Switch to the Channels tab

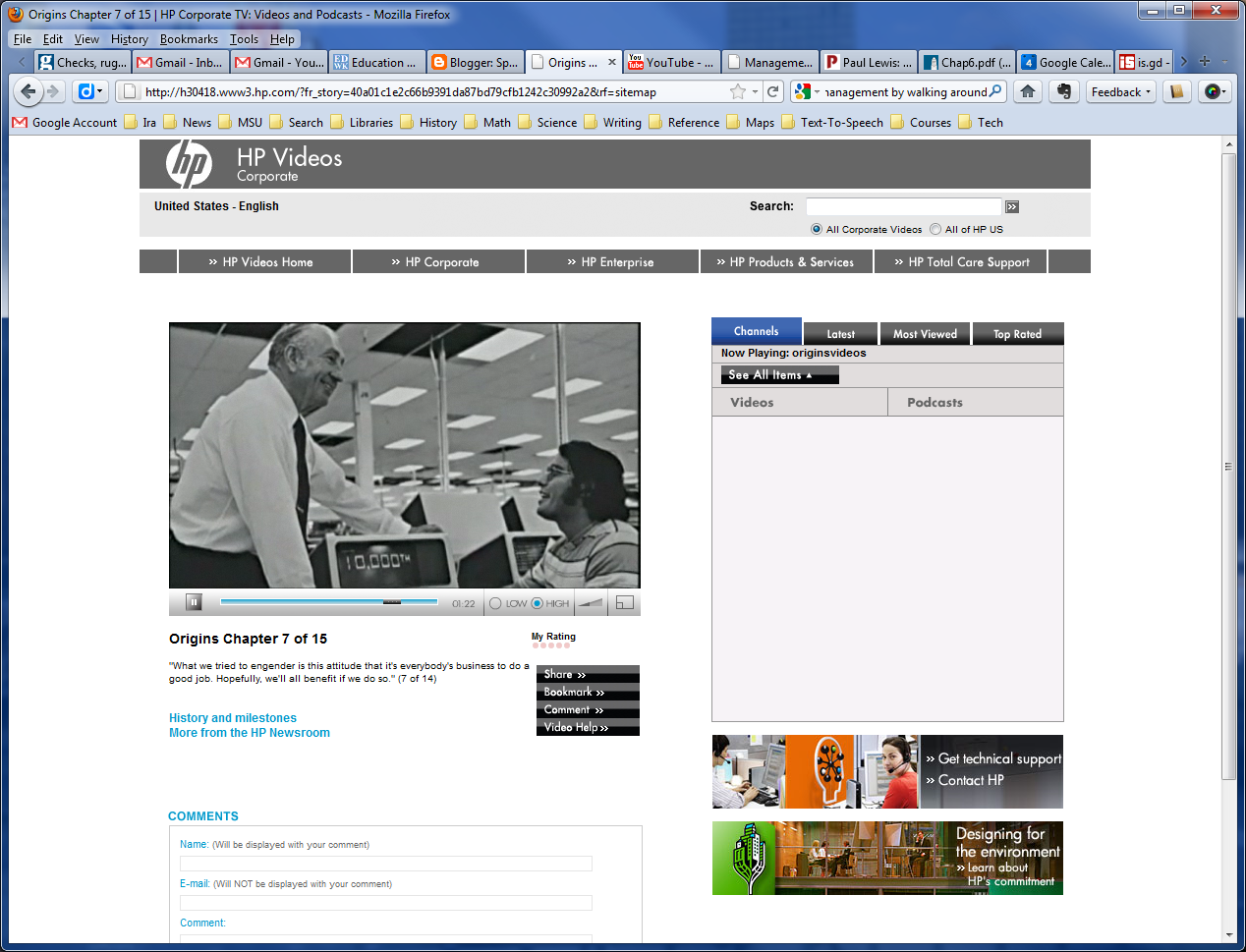pos(757,331)
